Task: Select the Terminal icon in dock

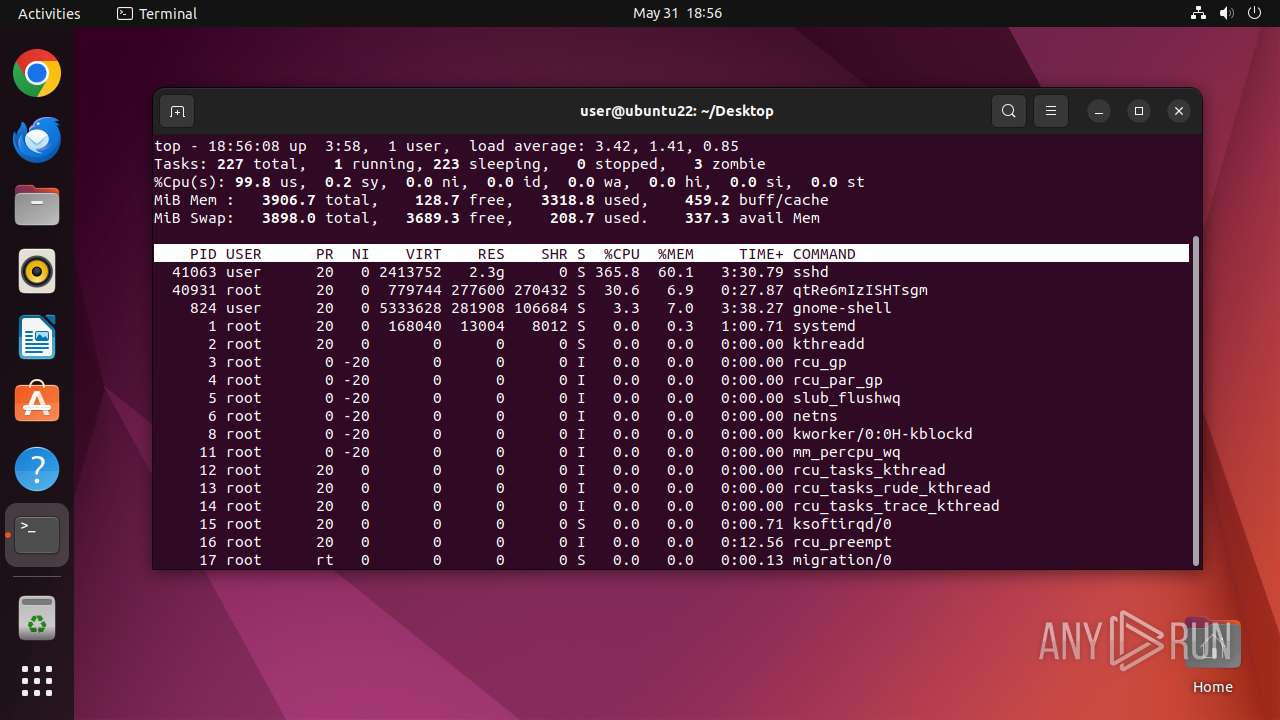Action: [x=37, y=535]
